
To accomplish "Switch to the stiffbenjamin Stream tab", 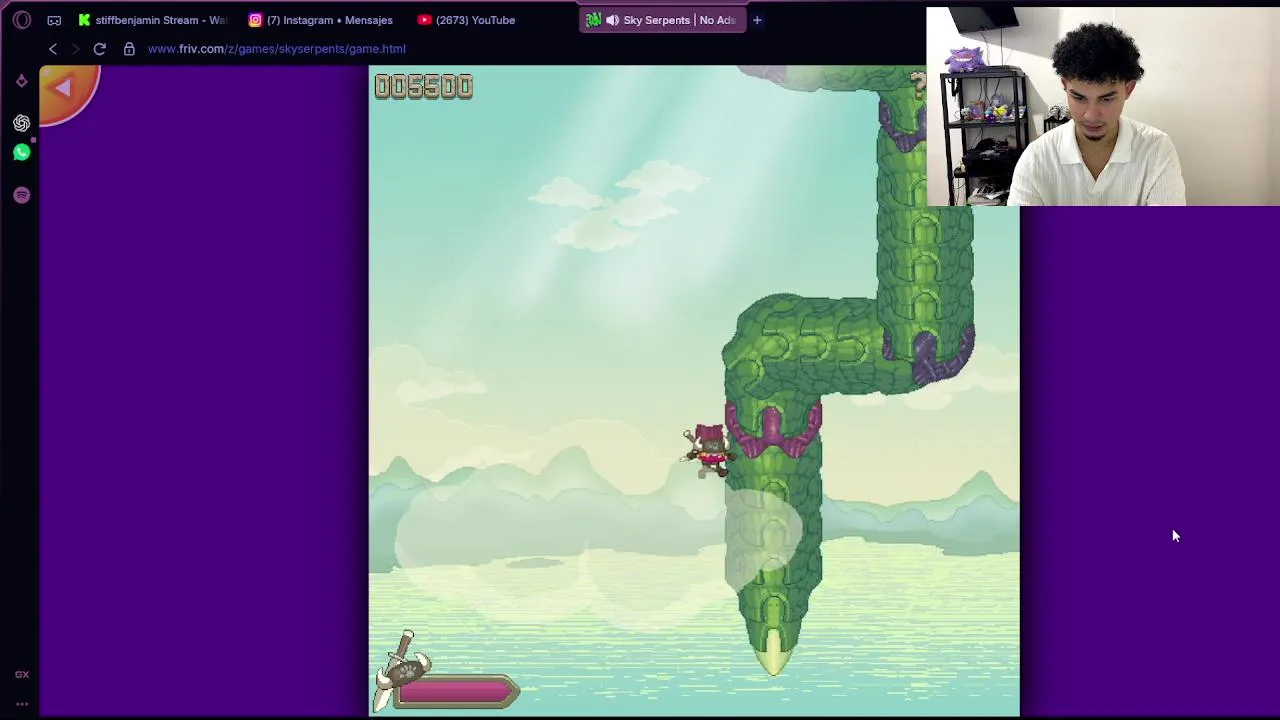I will 152,20.
